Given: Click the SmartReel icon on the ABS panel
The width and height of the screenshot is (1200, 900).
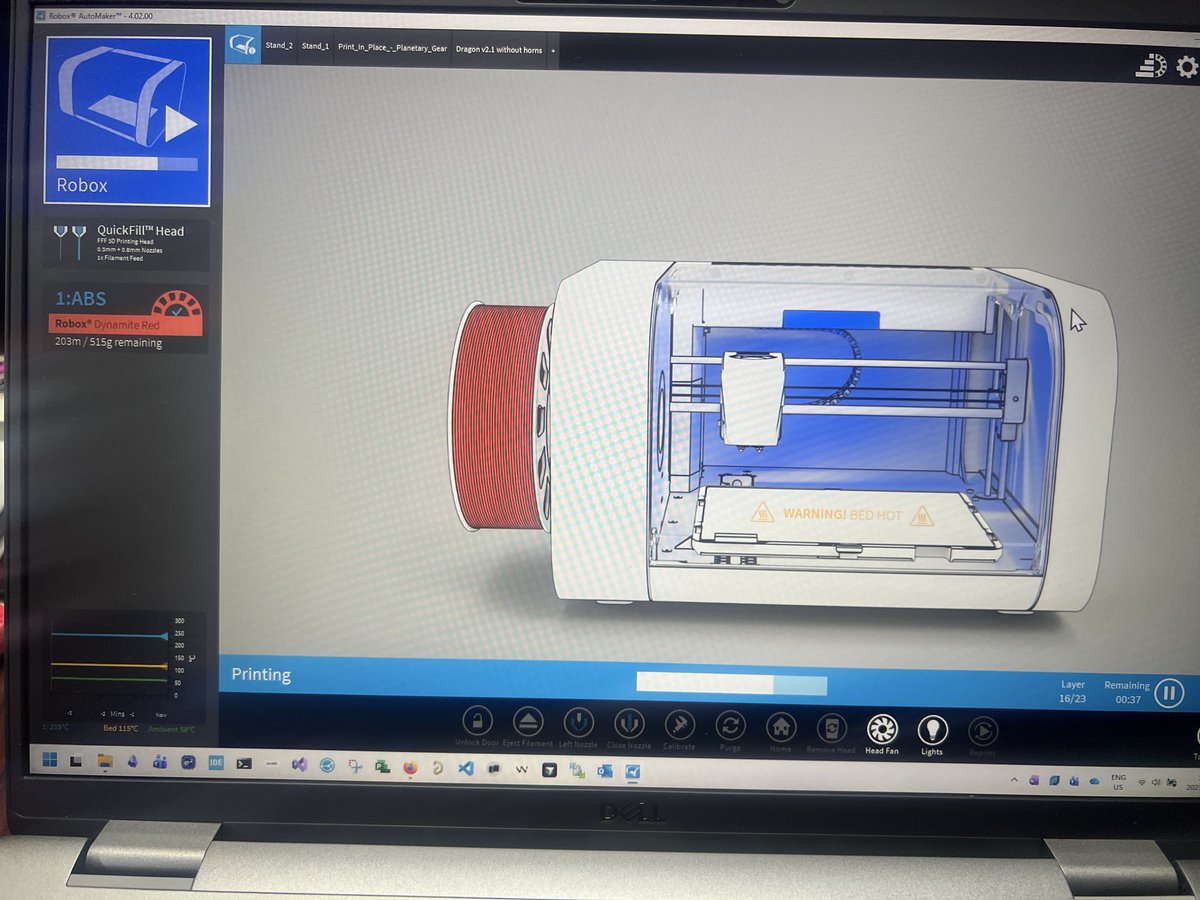Looking at the screenshot, I should click(x=176, y=304).
